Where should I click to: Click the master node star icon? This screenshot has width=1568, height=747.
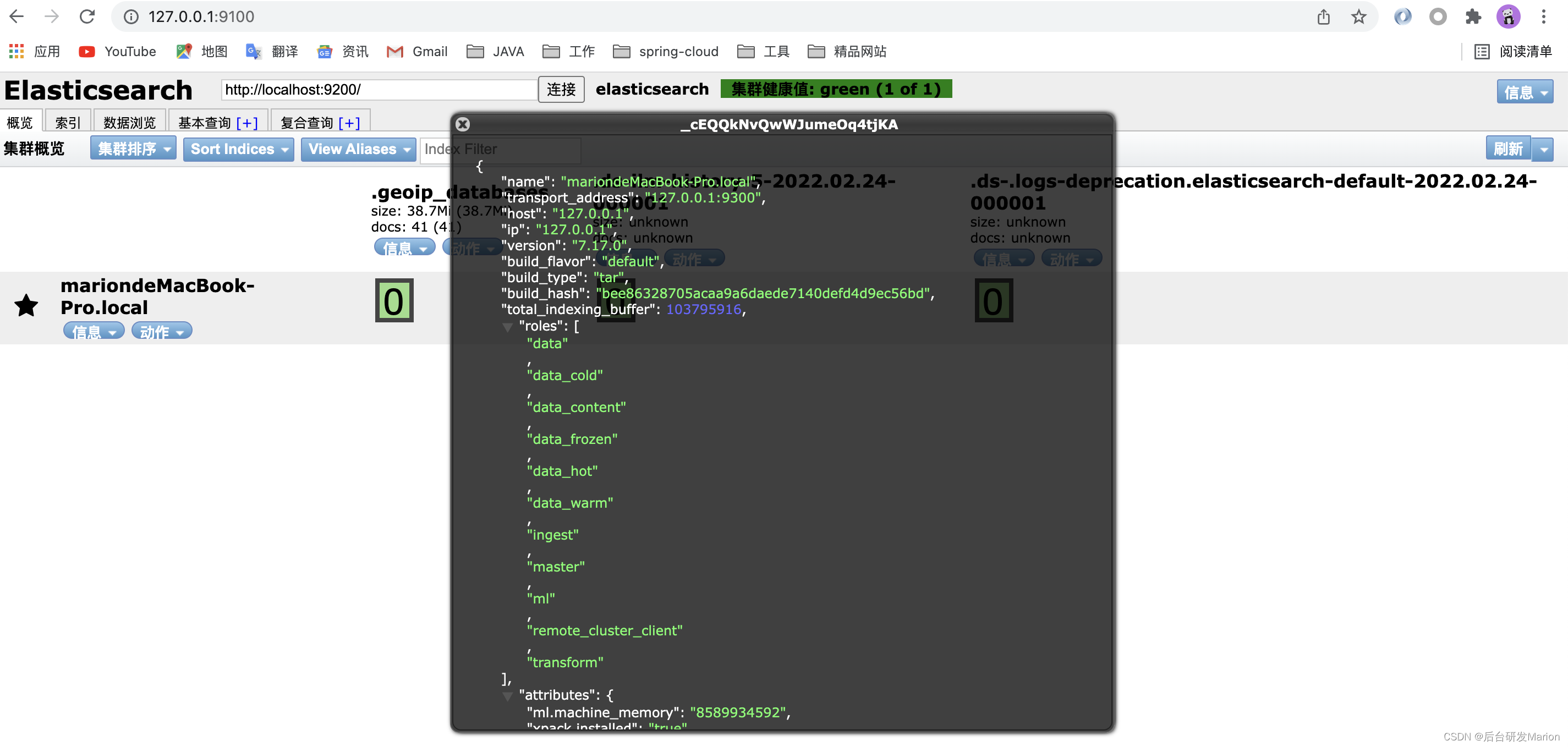(x=26, y=306)
